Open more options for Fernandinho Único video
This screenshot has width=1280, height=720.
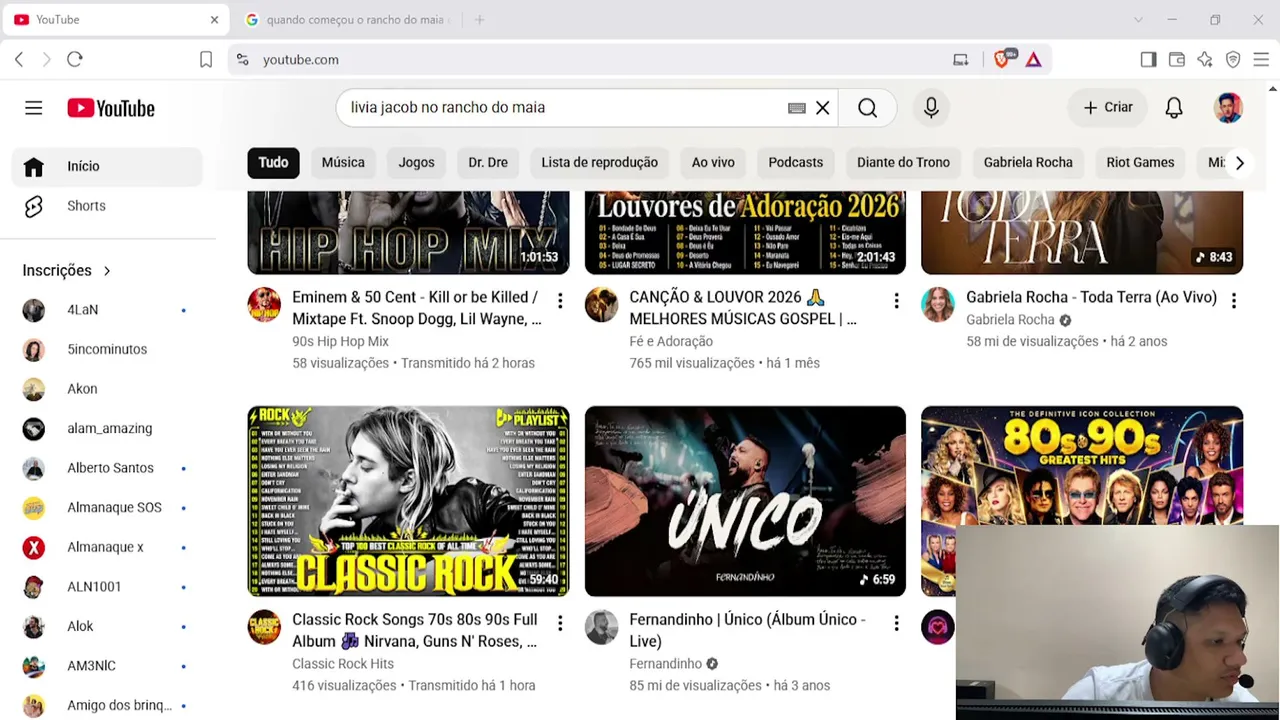896,624
